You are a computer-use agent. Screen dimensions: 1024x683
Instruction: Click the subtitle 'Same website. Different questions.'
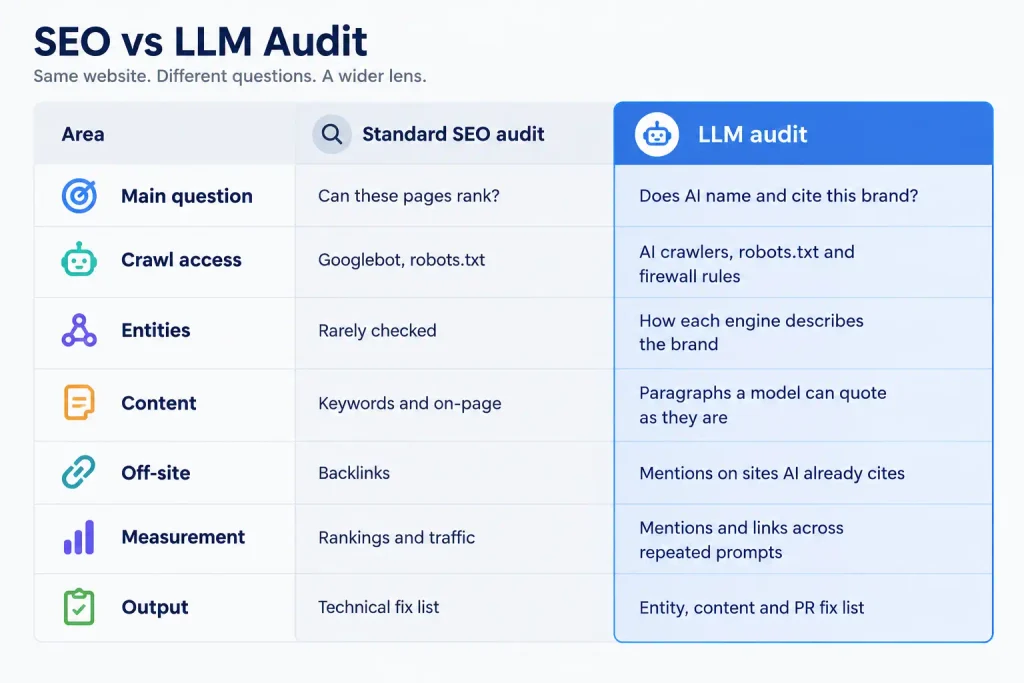174,76
